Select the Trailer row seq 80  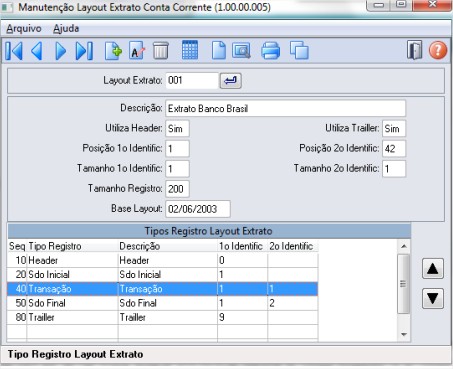click(x=163, y=317)
